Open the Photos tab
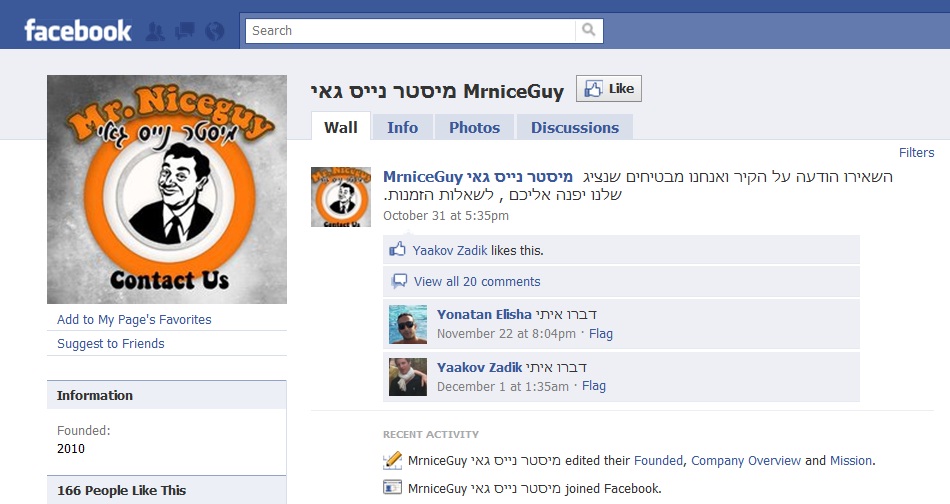Image resolution: width=950 pixels, height=504 pixels. tap(474, 127)
